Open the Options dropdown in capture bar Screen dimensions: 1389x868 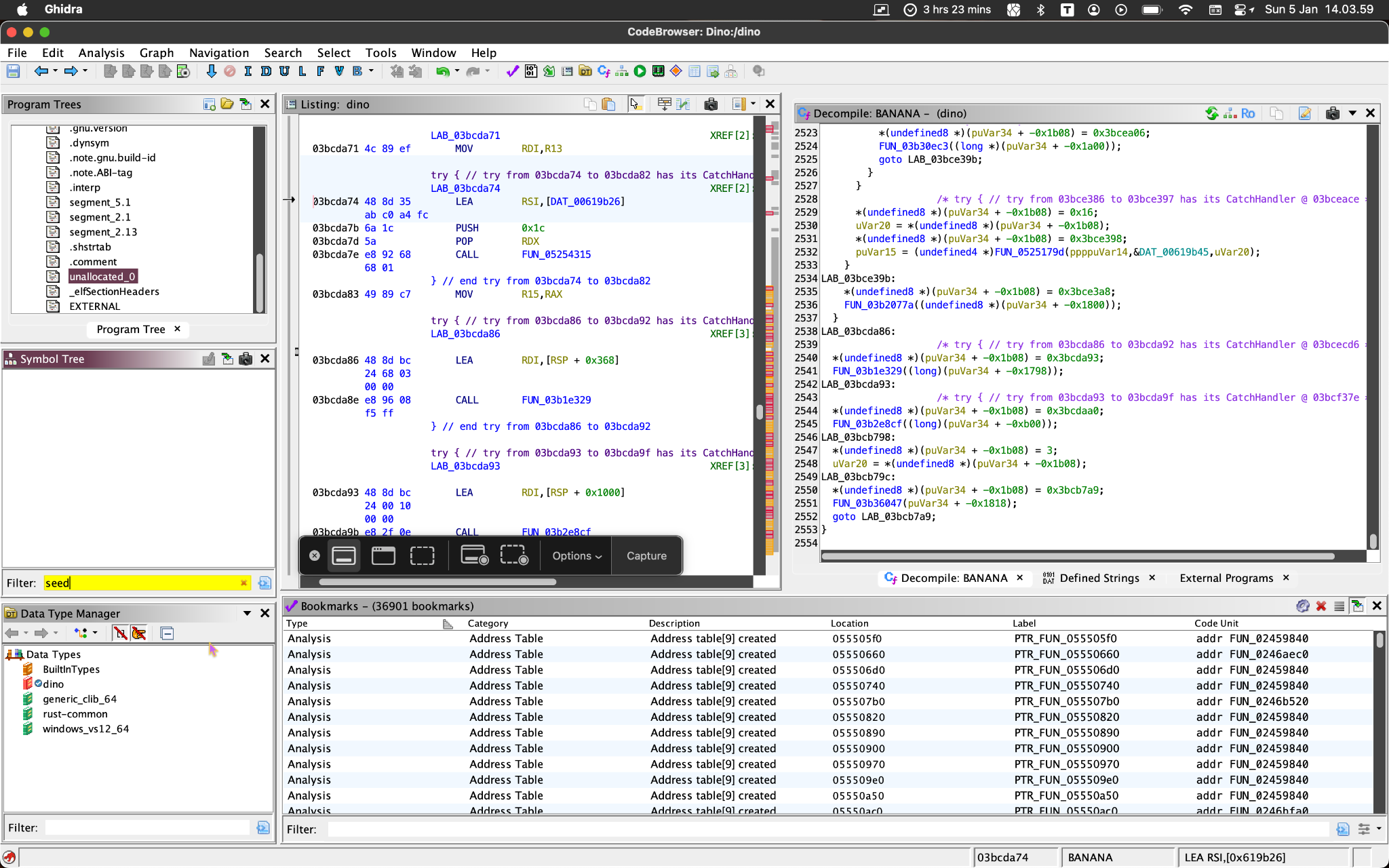coord(576,556)
